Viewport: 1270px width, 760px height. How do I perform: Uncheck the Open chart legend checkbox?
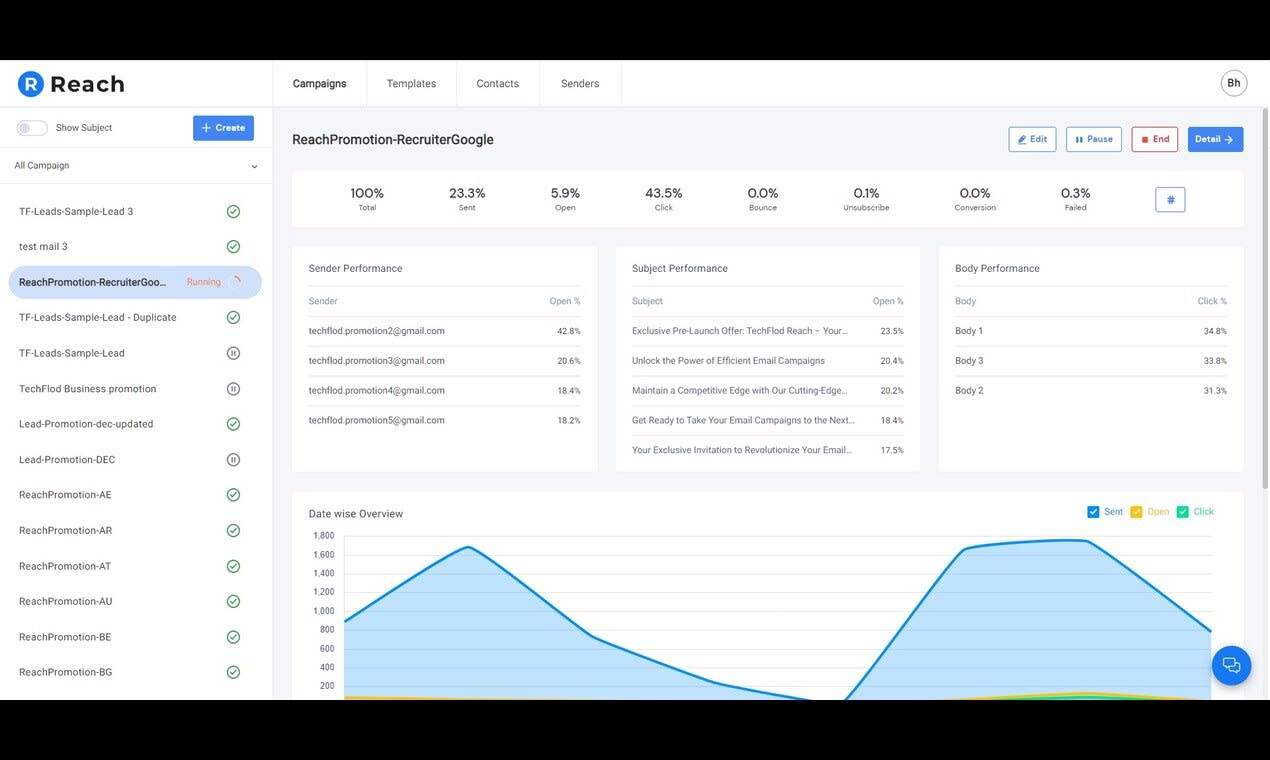1136,512
